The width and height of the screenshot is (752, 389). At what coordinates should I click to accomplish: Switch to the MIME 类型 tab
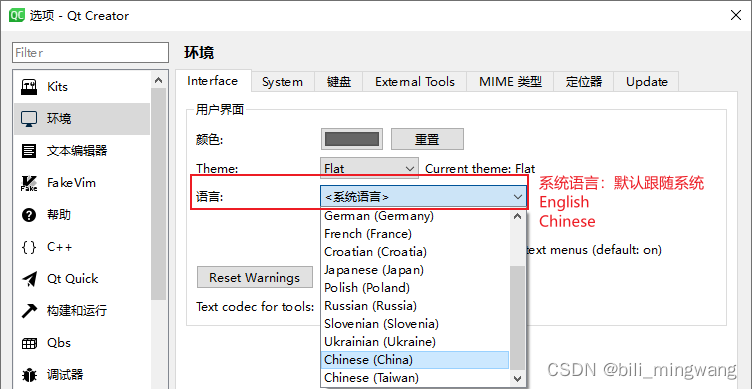click(510, 82)
